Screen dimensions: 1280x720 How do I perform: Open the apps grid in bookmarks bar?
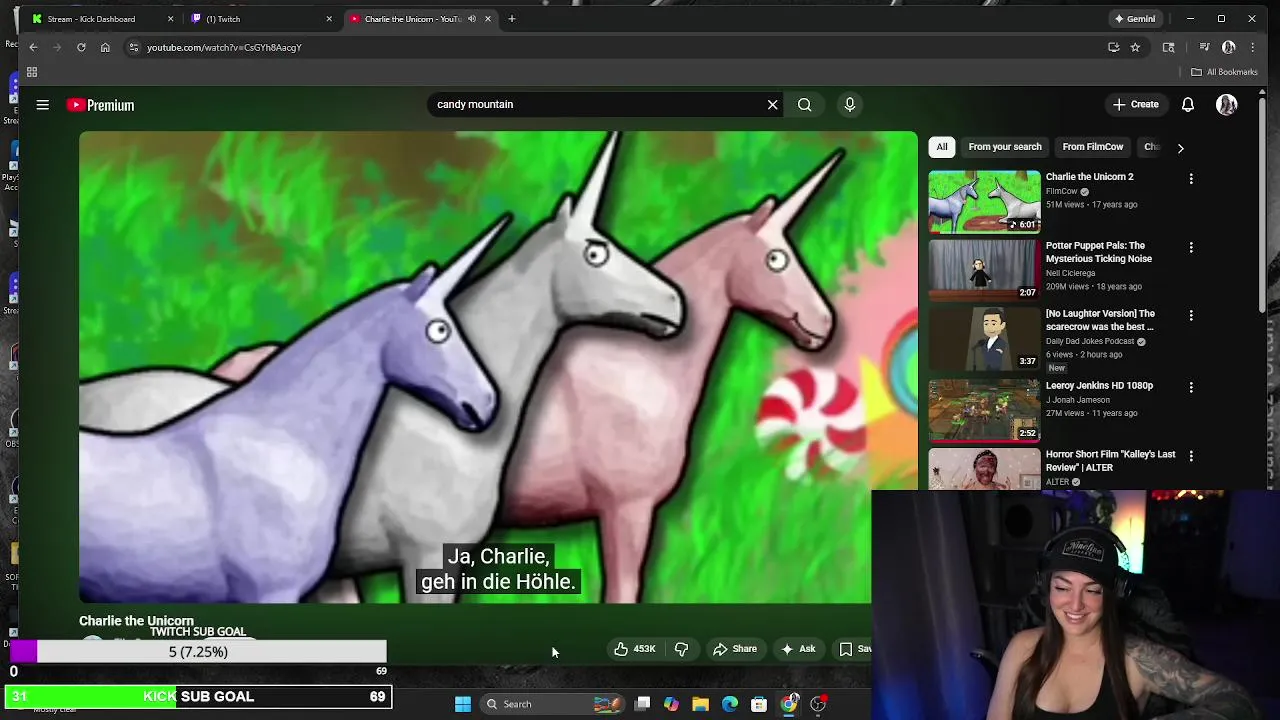[32, 72]
